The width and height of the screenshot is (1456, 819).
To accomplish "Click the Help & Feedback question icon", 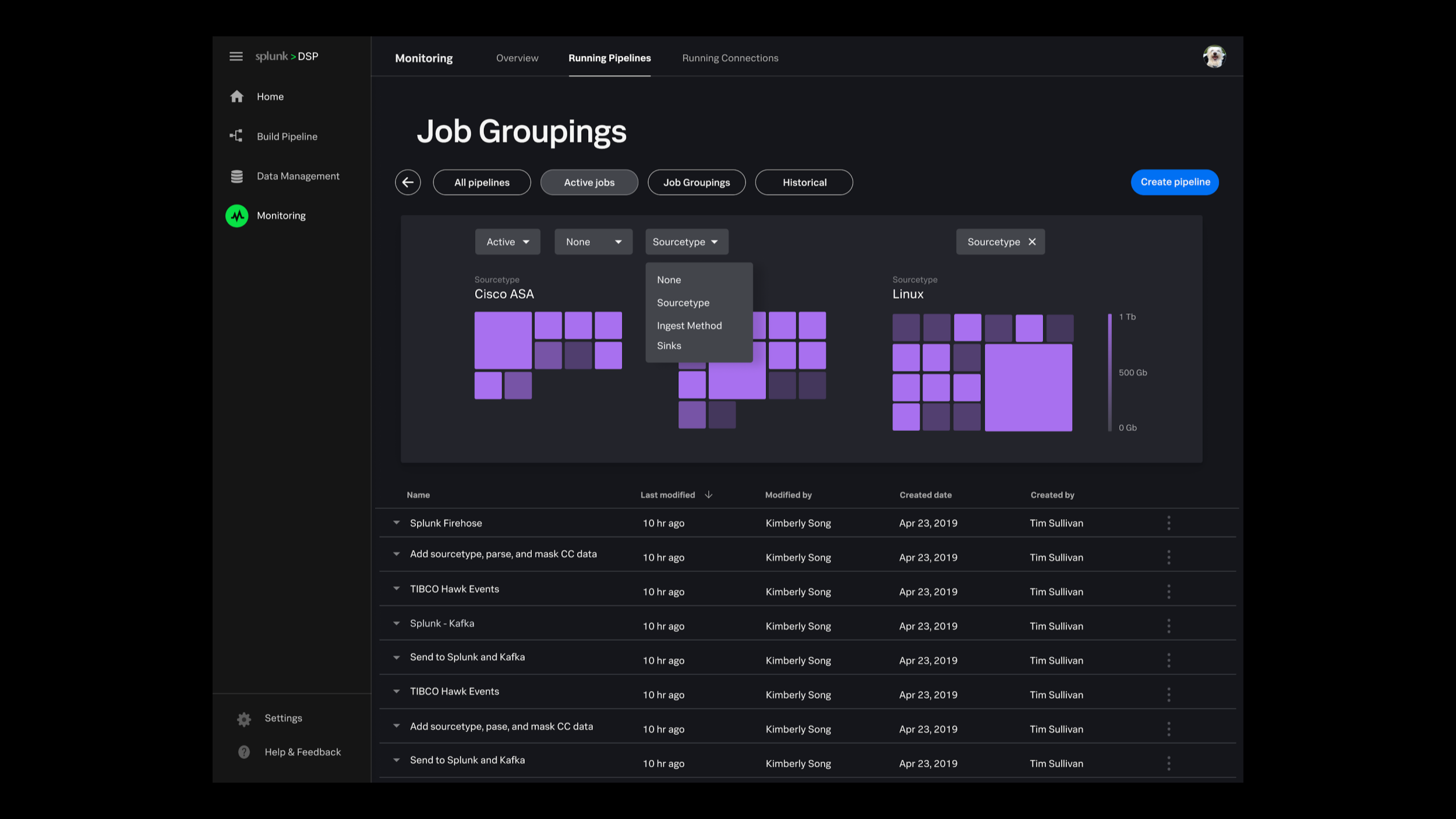I will tap(244, 752).
